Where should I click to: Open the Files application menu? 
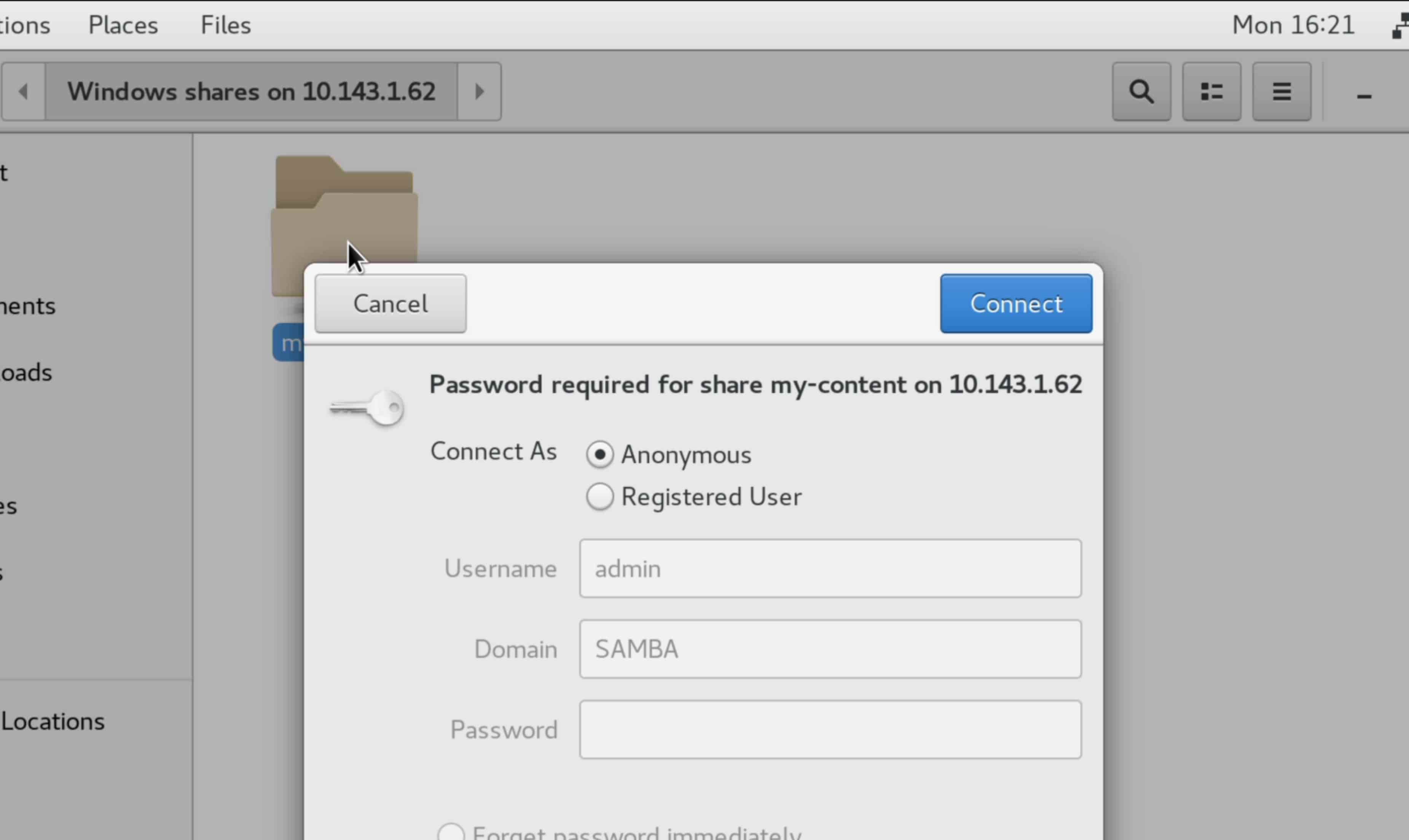click(226, 26)
